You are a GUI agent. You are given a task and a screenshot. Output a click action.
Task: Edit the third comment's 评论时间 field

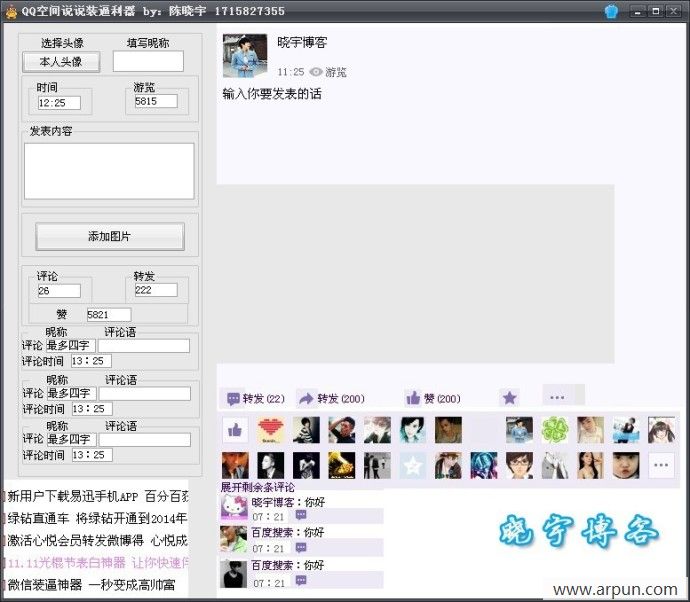92,455
